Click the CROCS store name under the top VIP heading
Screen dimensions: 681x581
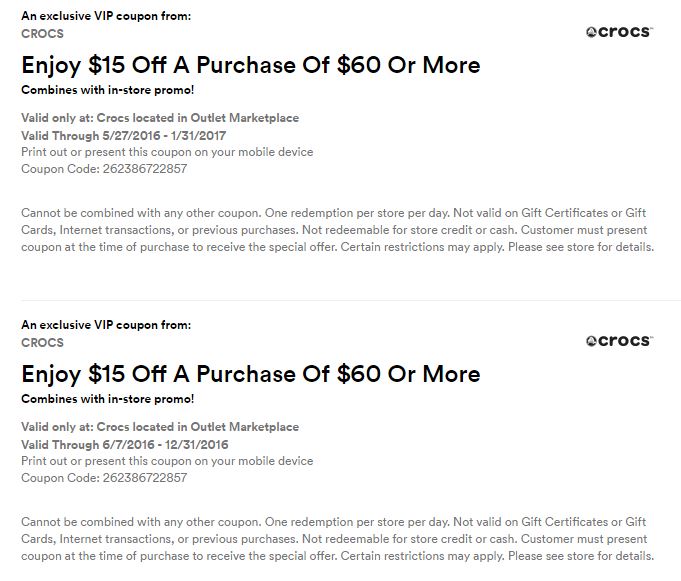pyautogui.click(x=42, y=34)
